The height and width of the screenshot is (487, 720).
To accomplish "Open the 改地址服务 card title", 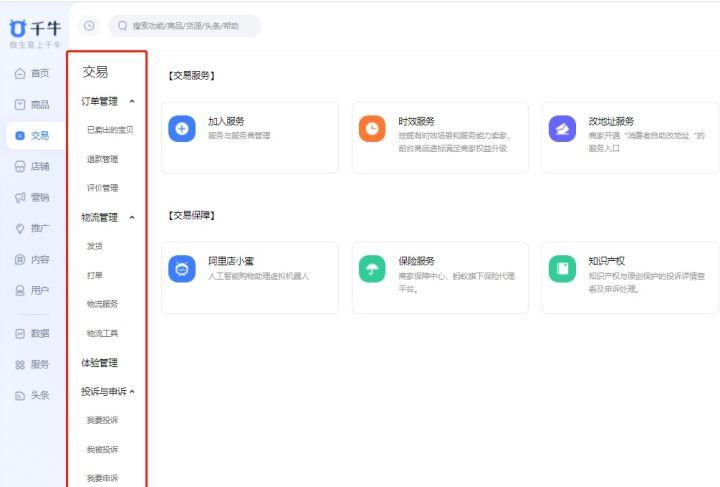I will coord(611,121).
